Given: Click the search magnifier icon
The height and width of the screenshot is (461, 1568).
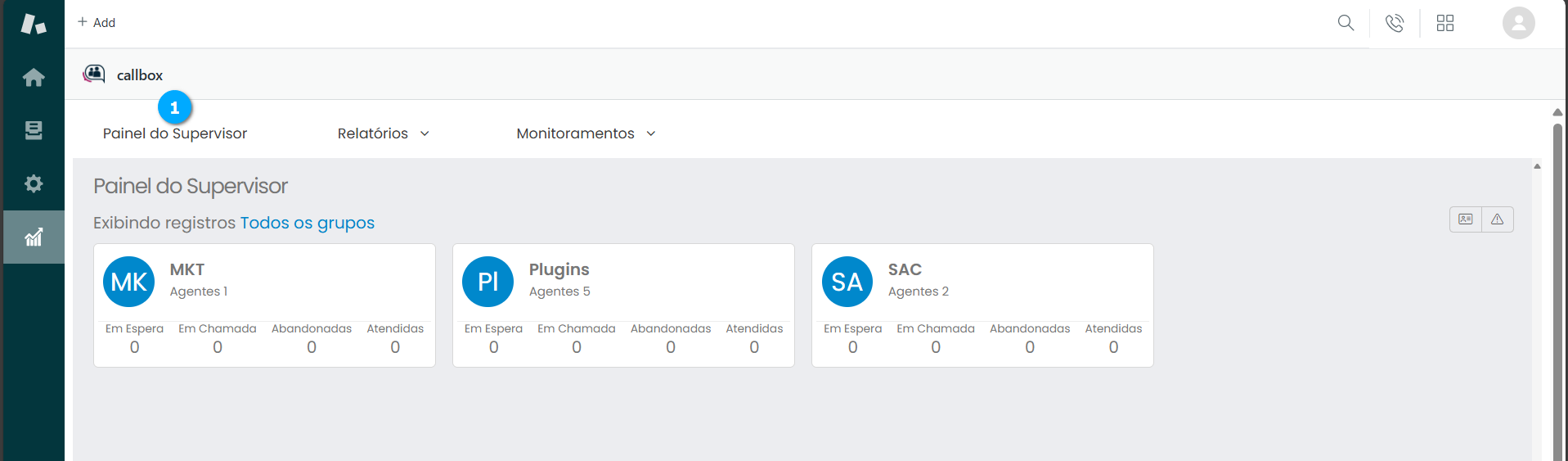Looking at the screenshot, I should coord(1346,23).
